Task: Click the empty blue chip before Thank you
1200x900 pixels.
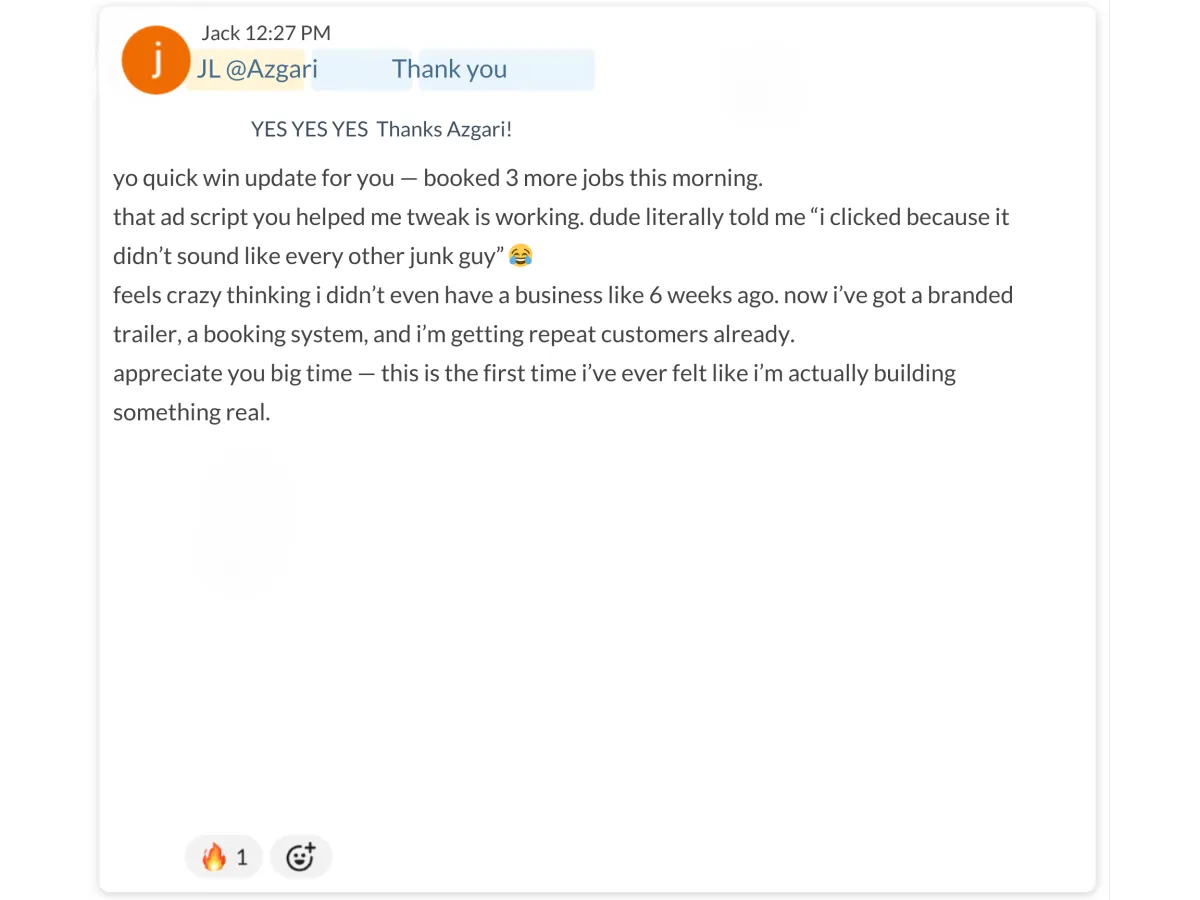Action: pos(361,70)
